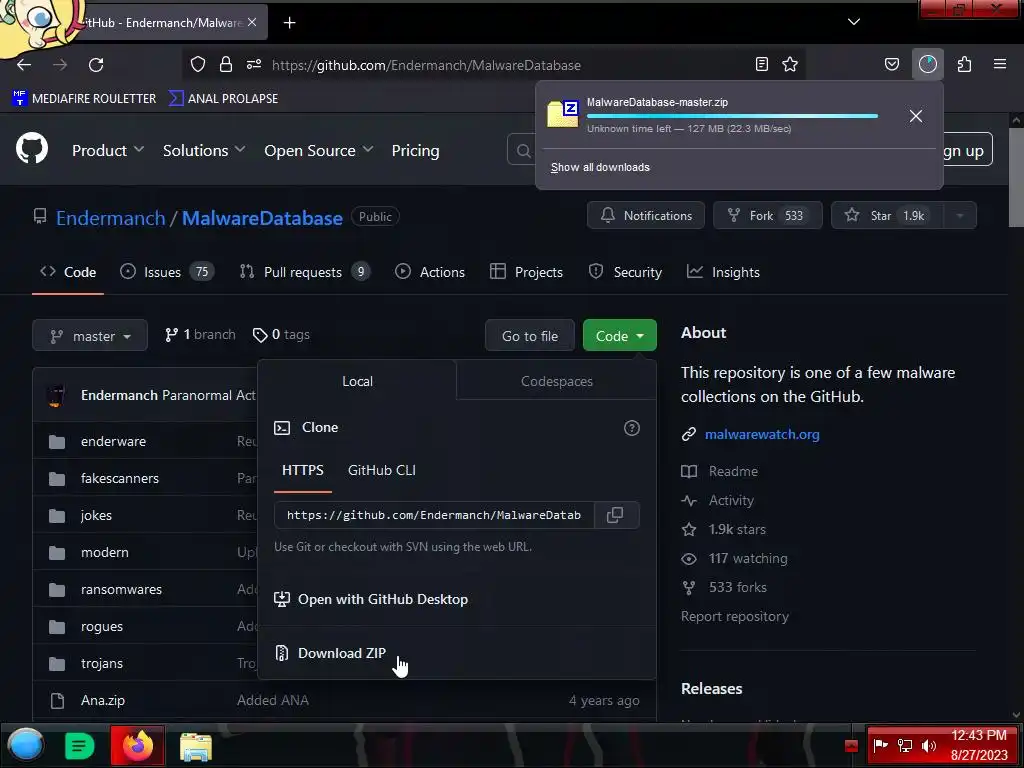This screenshot has width=1024, height=768.
Task: Click the Notifications button
Action: pos(646,216)
